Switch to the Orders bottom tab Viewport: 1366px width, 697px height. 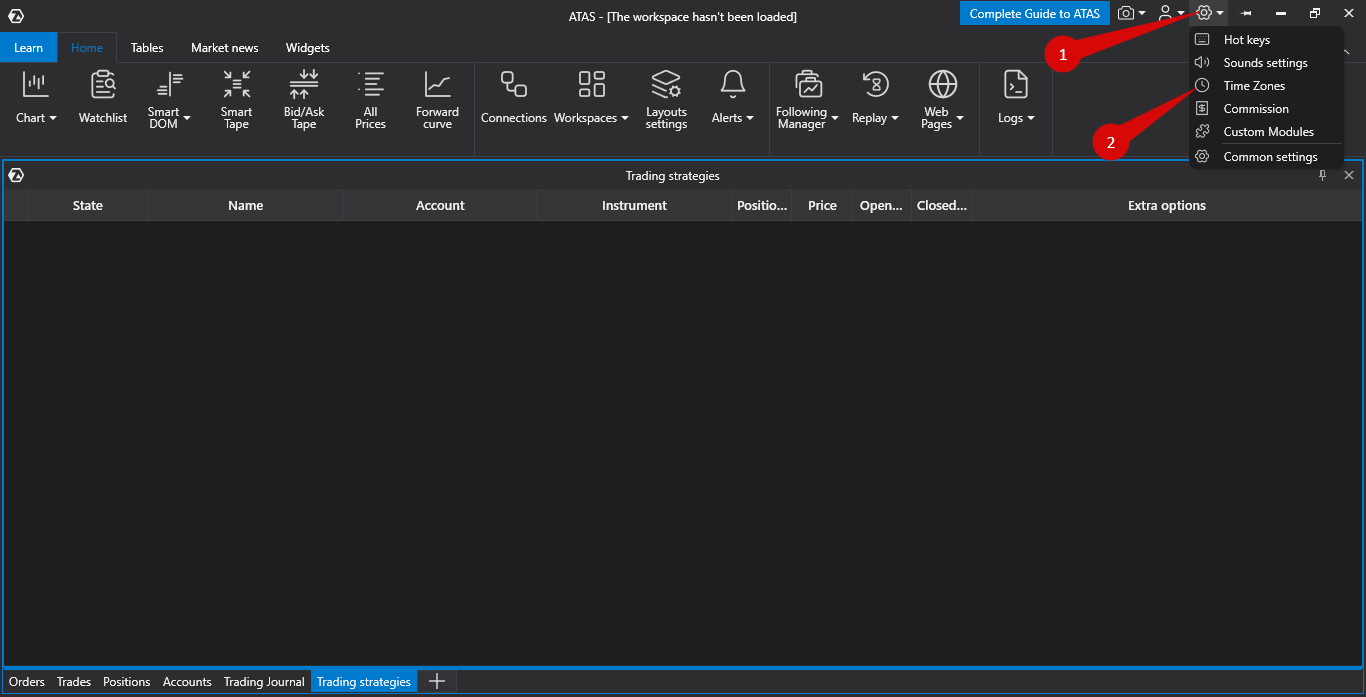(27, 682)
